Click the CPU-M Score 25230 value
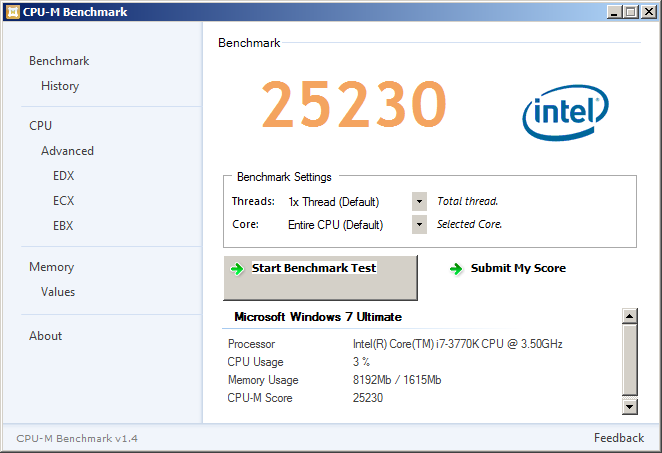The image size is (662, 453). (368, 398)
